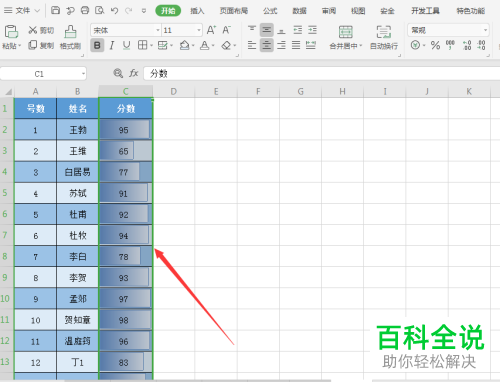This screenshot has width=500, height=382.
Task: Toggle Italic formatting
Action: [112, 45]
